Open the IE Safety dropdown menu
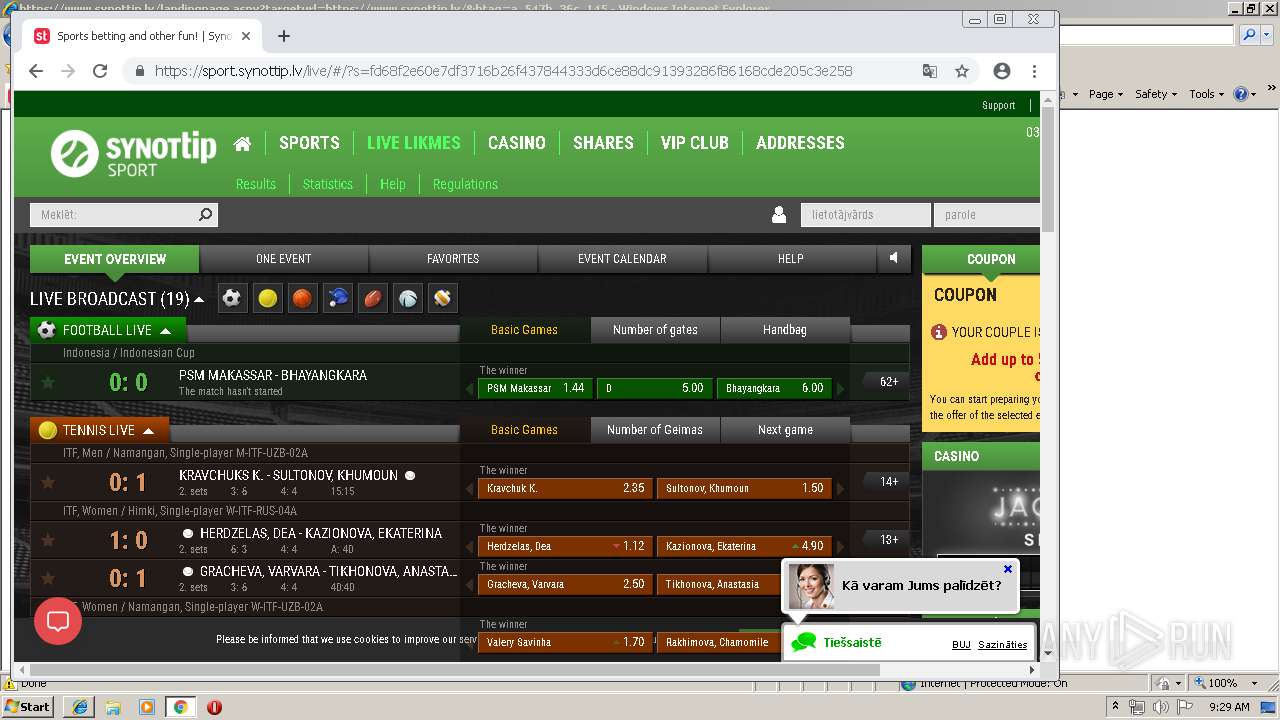 tap(1156, 94)
